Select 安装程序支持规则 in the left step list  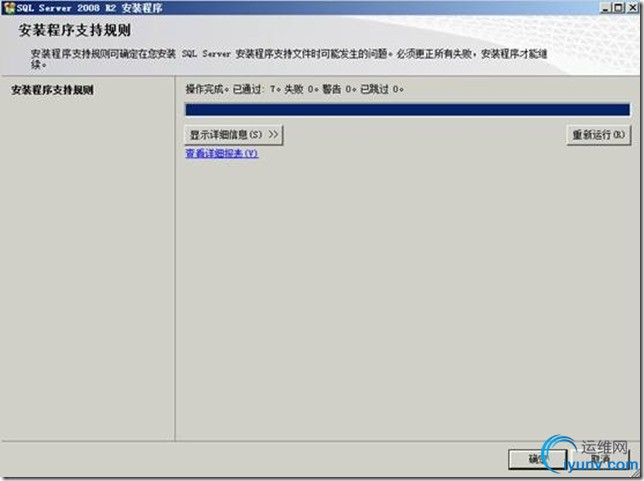click(53, 90)
